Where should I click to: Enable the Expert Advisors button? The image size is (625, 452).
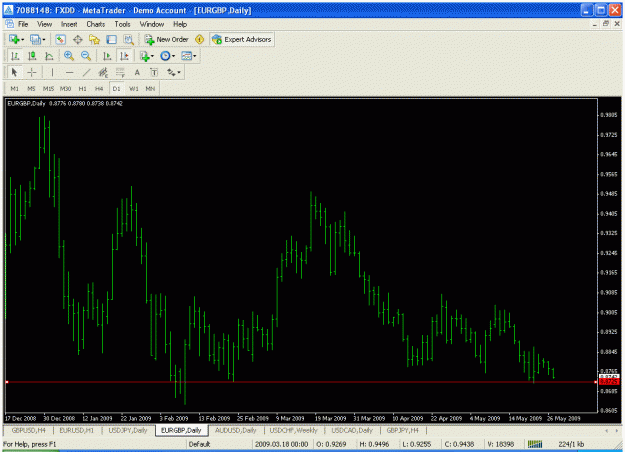[x=242, y=39]
